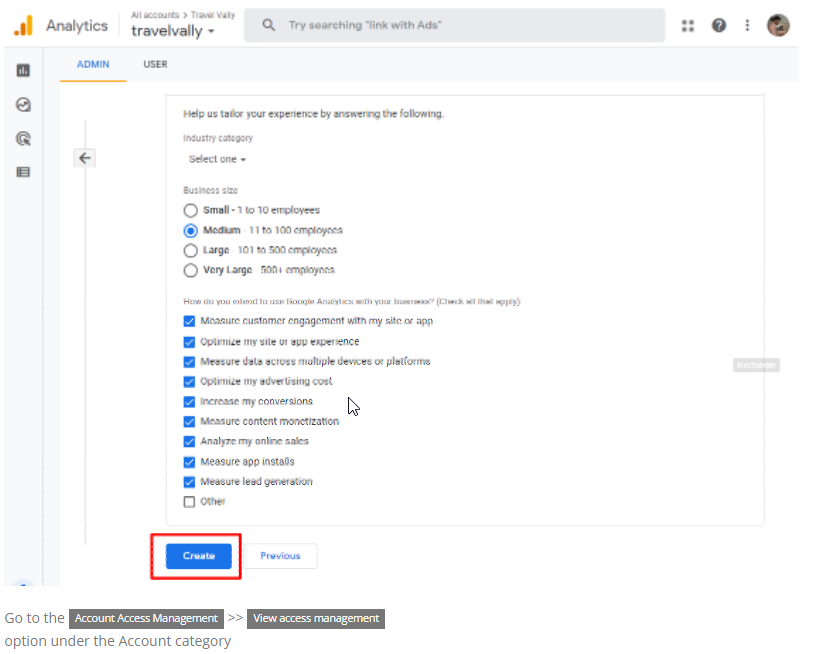Screen dimensions: 819x654
Task: Open the Google apps grid icon
Action: click(x=688, y=25)
